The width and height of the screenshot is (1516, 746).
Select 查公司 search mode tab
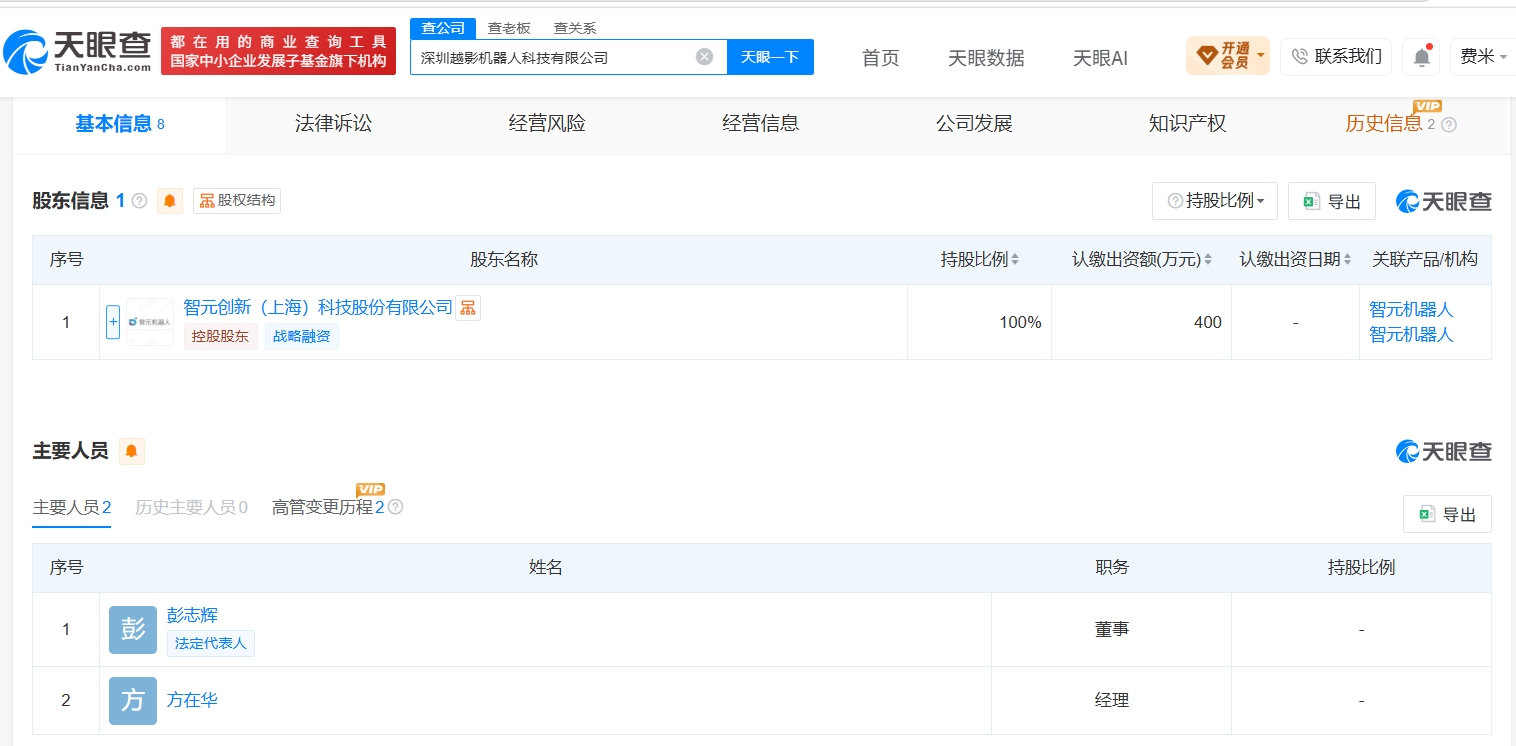(443, 28)
